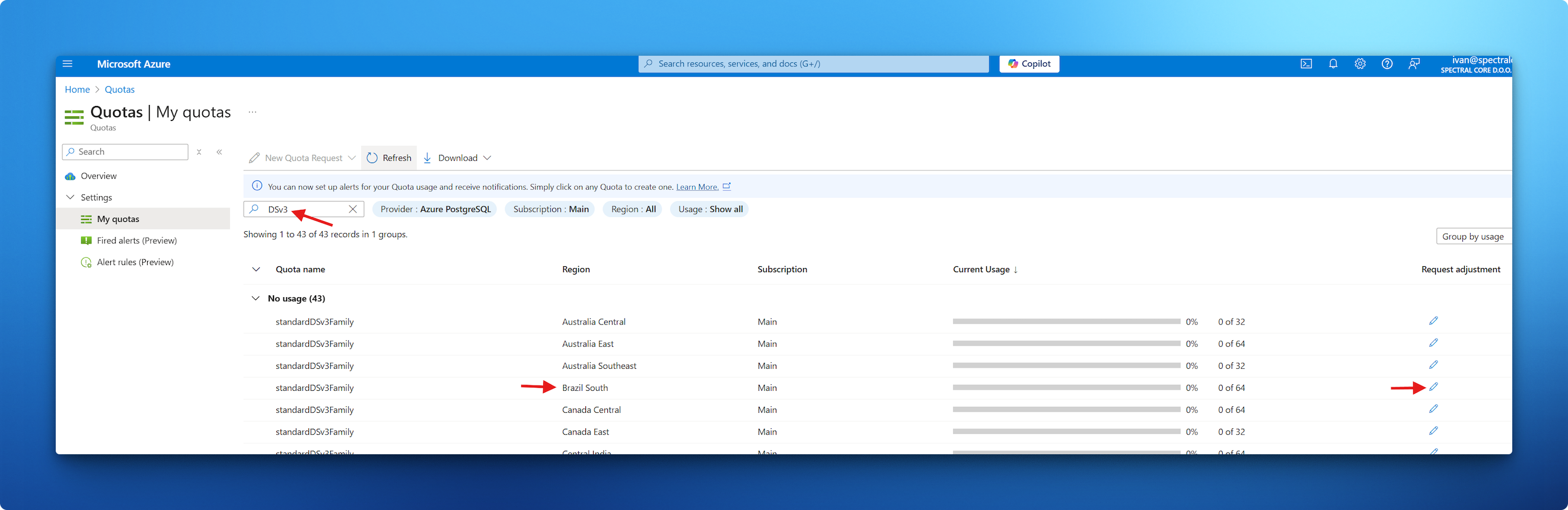Open the notifications bell
The image size is (1568, 510).
(x=1333, y=64)
